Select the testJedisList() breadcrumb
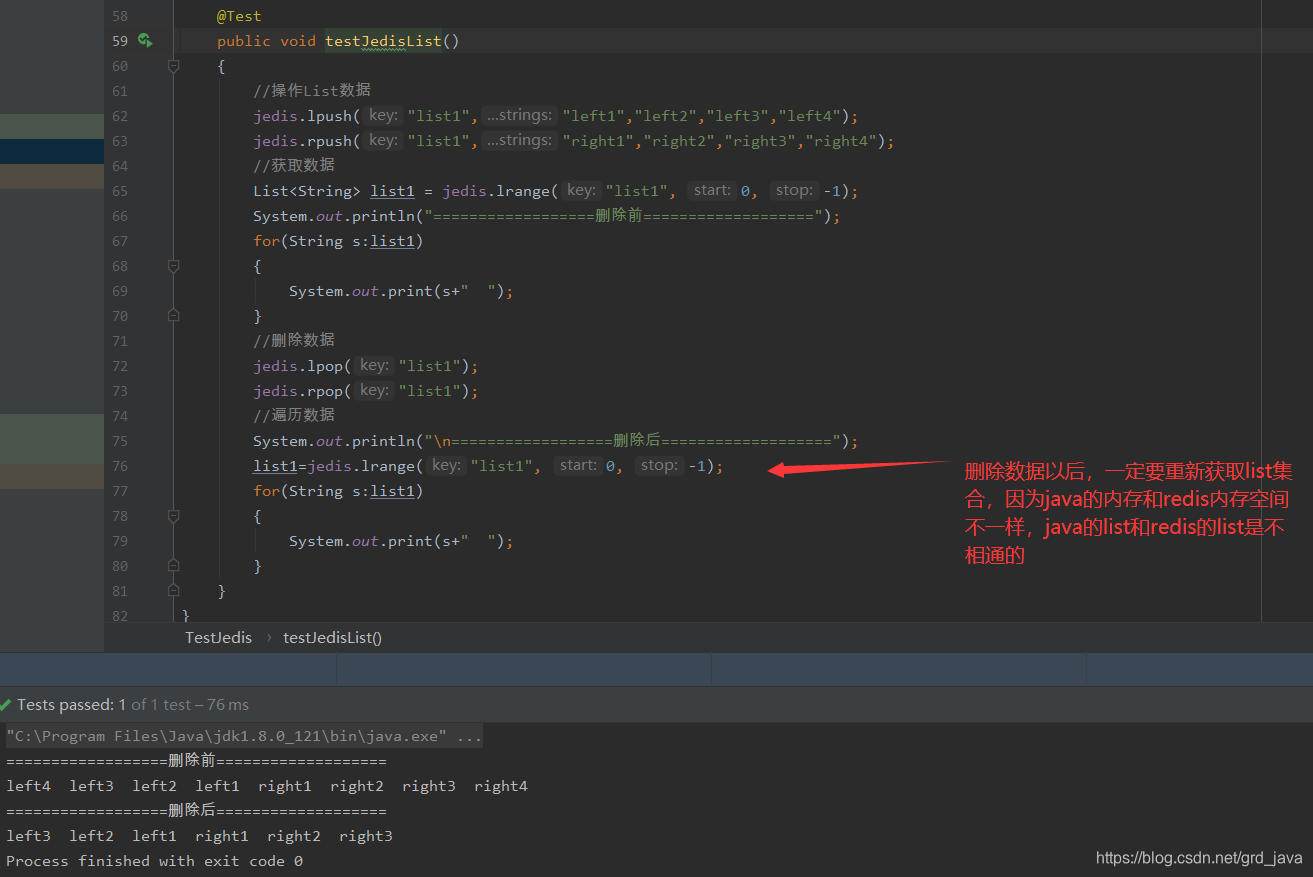 [333, 637]
